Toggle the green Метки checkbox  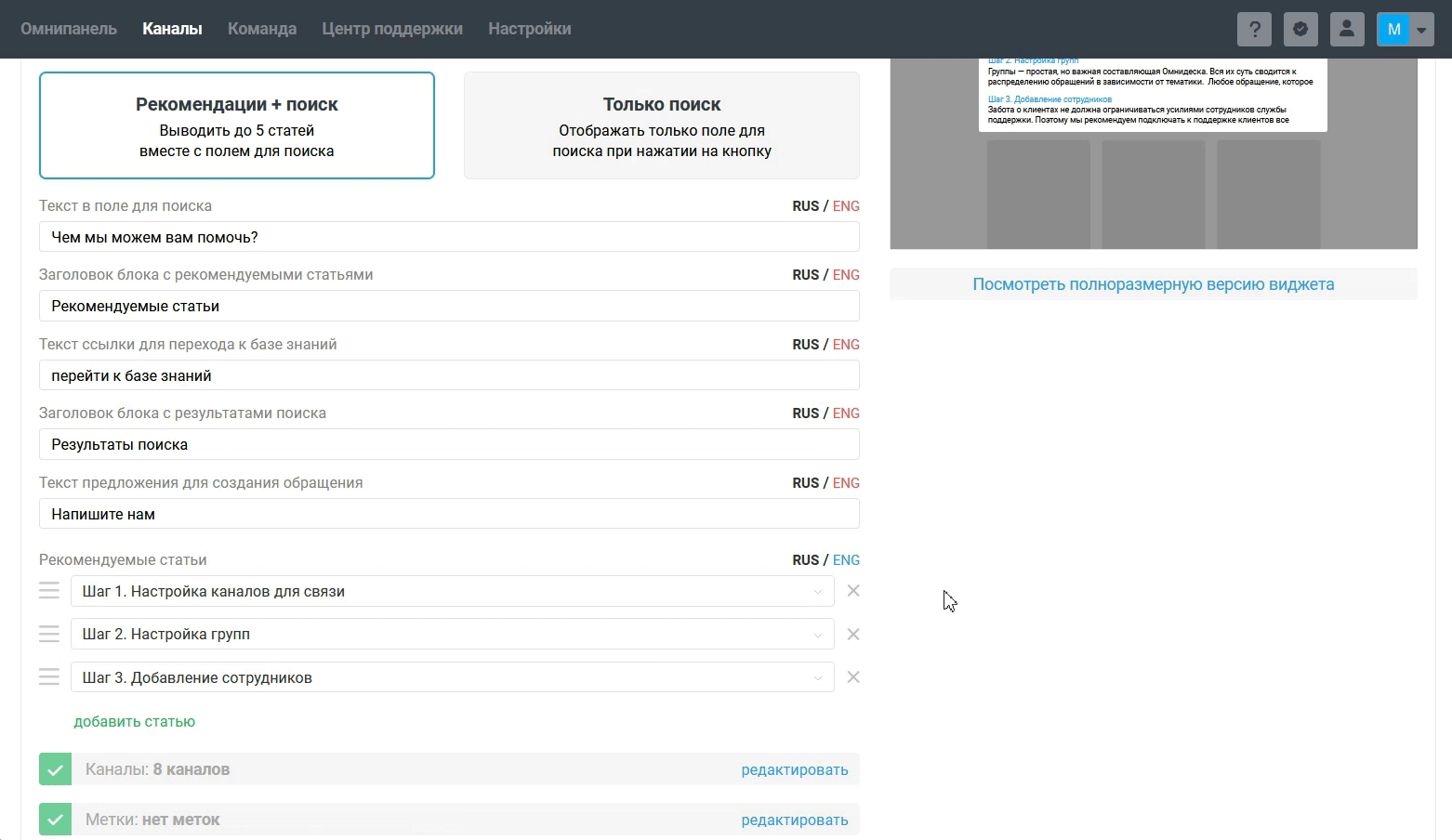(56, 820)
